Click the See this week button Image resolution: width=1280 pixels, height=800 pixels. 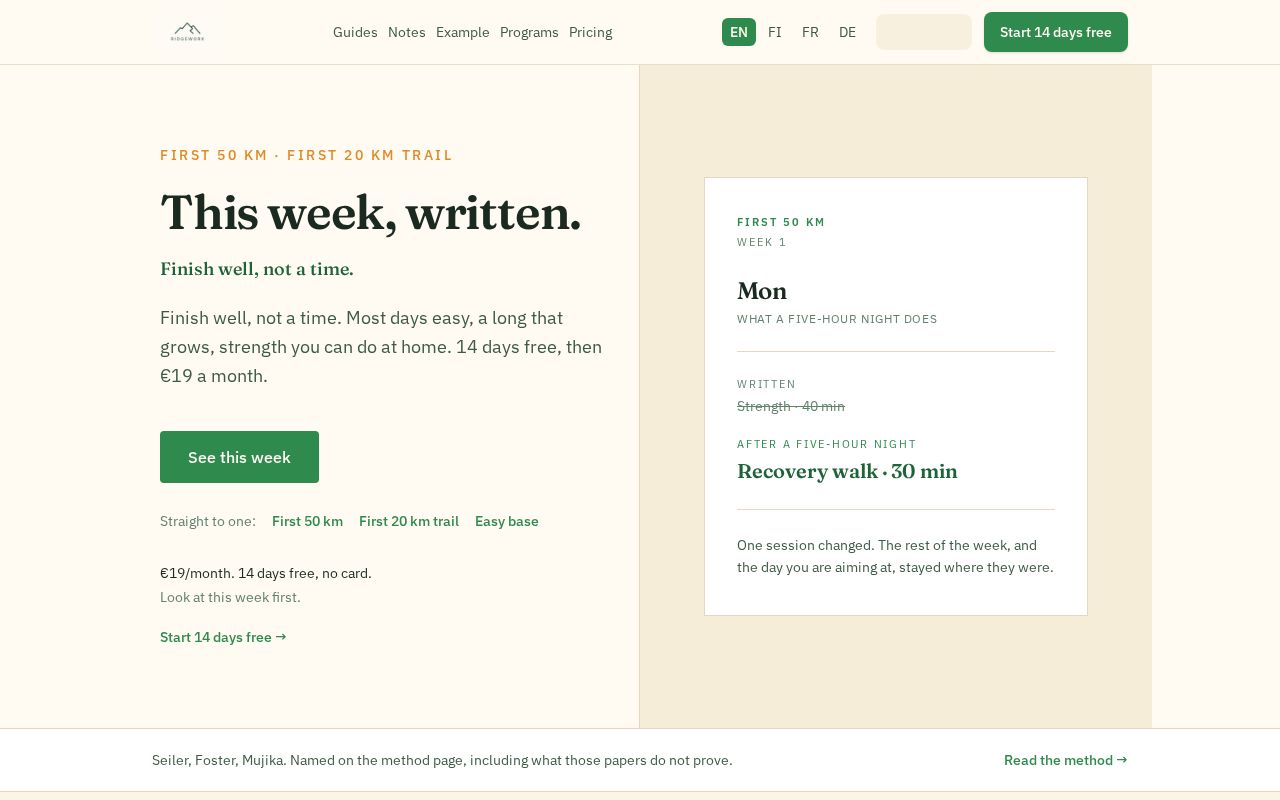(x=239, y=457)
